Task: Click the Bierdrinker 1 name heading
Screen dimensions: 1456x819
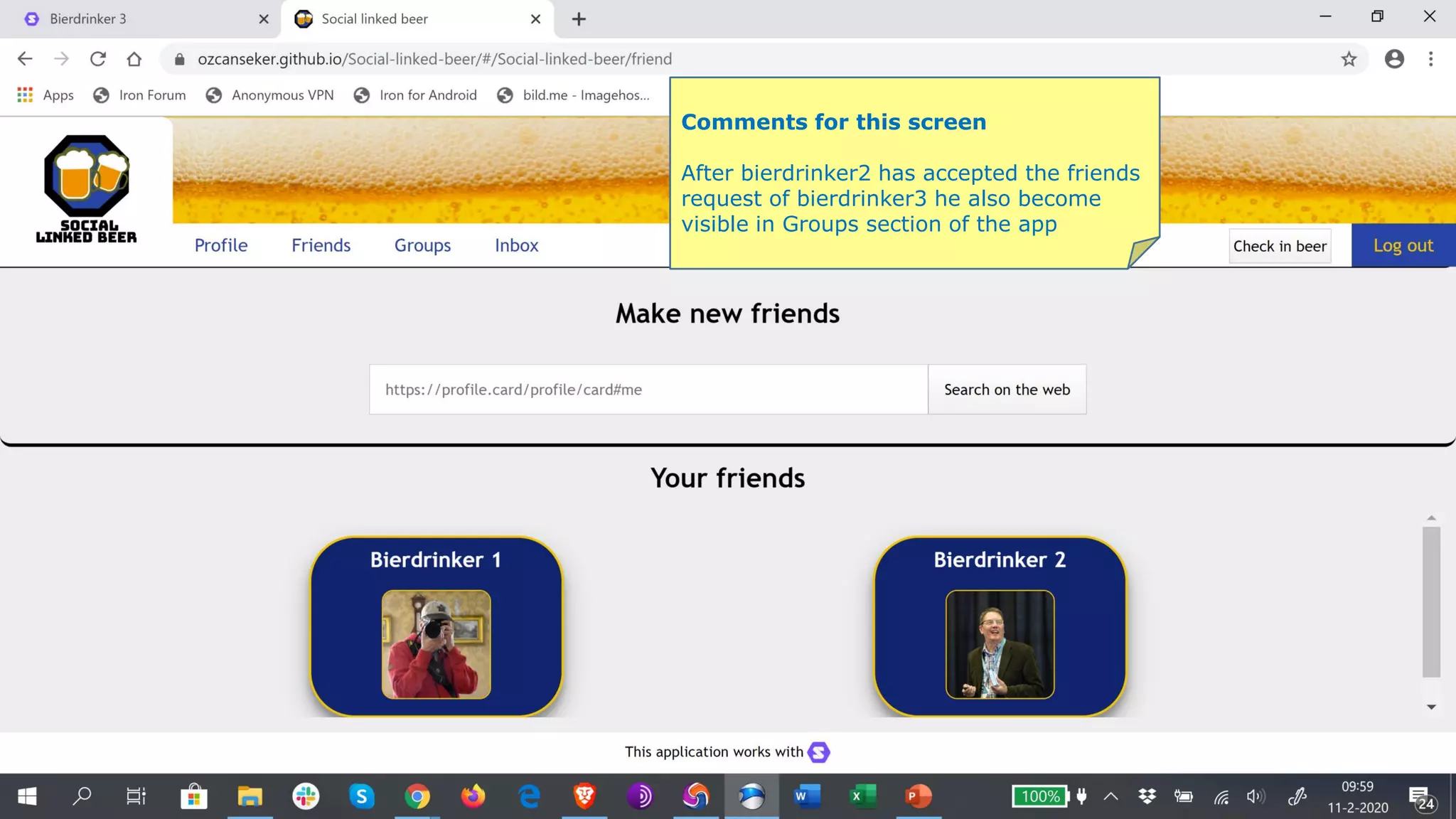Action: pos(436,560)
